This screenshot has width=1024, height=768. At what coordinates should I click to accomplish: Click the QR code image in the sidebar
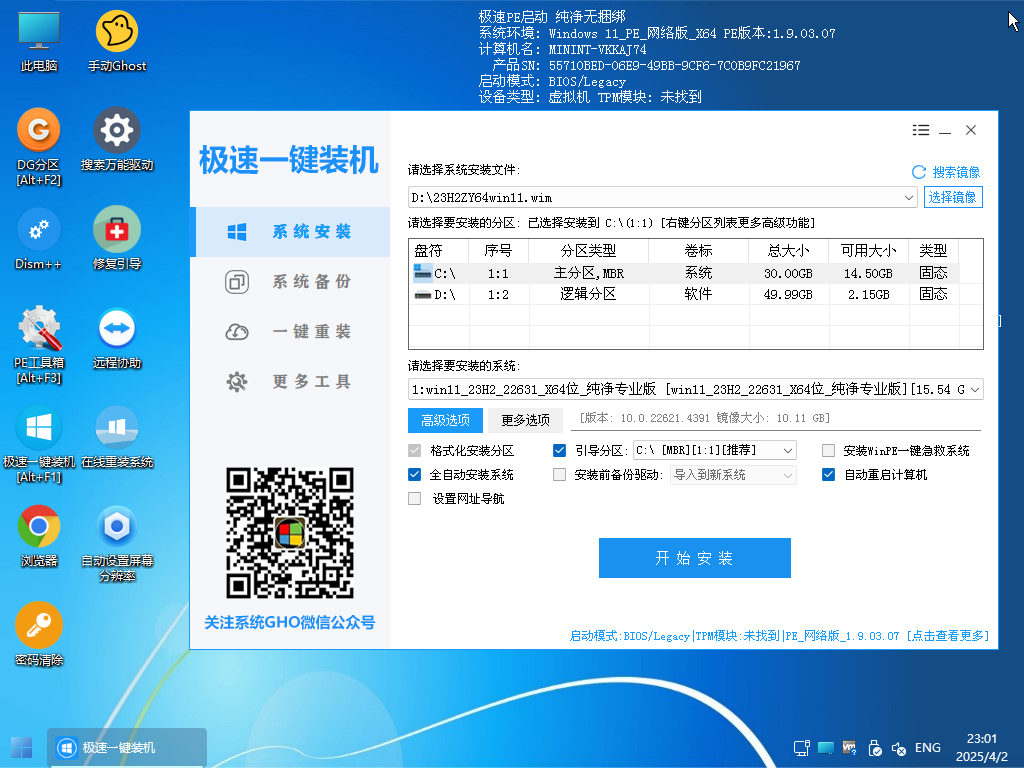[x=290, y=533]
